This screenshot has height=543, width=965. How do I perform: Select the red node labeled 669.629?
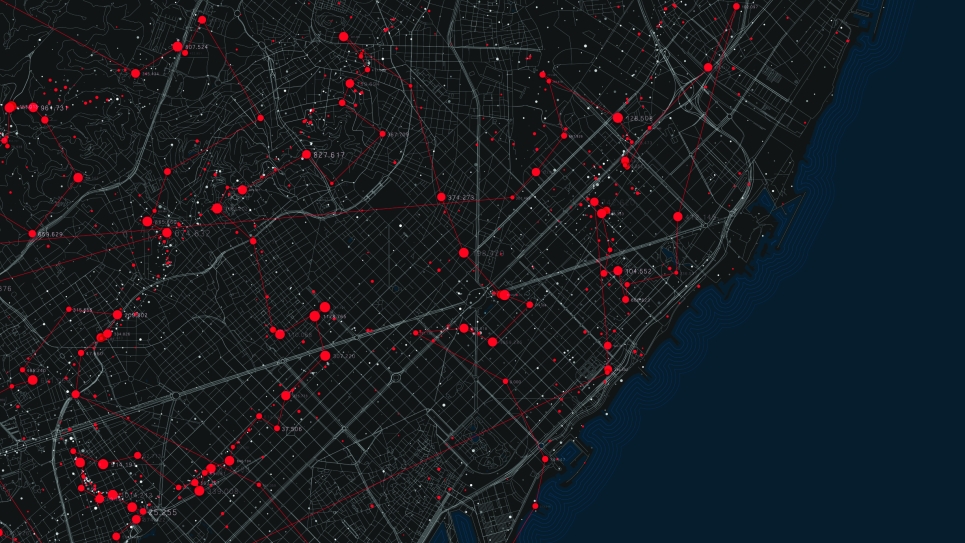[32, 234]
